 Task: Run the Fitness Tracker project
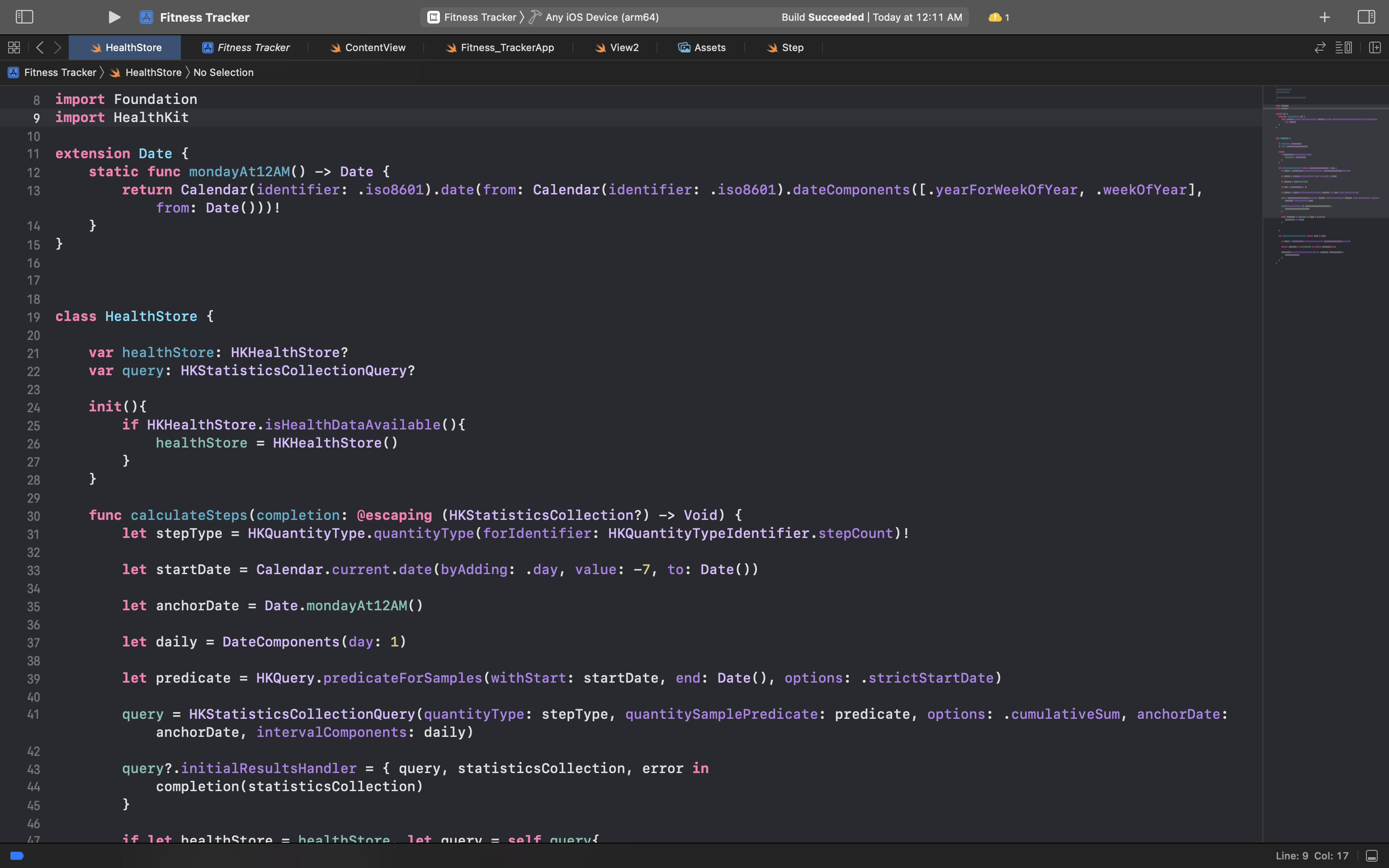[114, 17]
